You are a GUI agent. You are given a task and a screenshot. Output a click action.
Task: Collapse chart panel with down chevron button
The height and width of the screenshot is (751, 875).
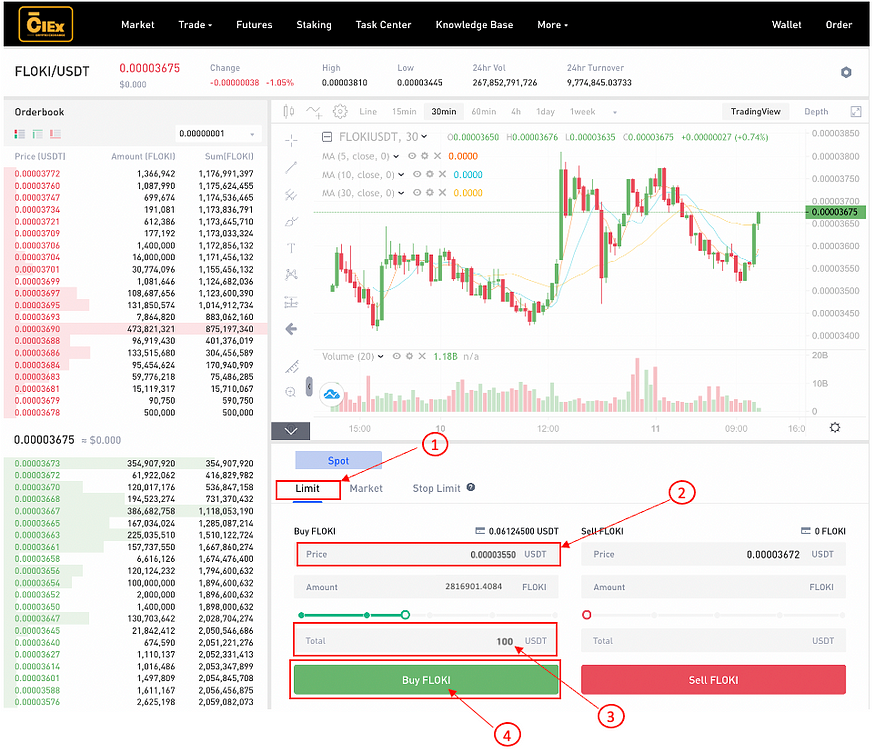pyautogui.click(x=291, y=430)
